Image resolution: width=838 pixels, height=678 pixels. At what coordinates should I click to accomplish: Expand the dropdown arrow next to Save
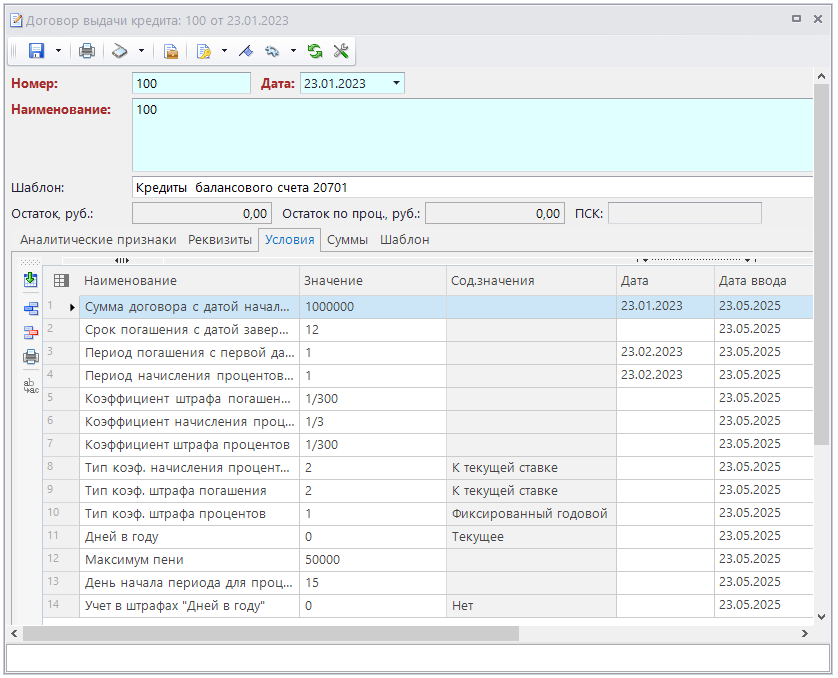59,51
